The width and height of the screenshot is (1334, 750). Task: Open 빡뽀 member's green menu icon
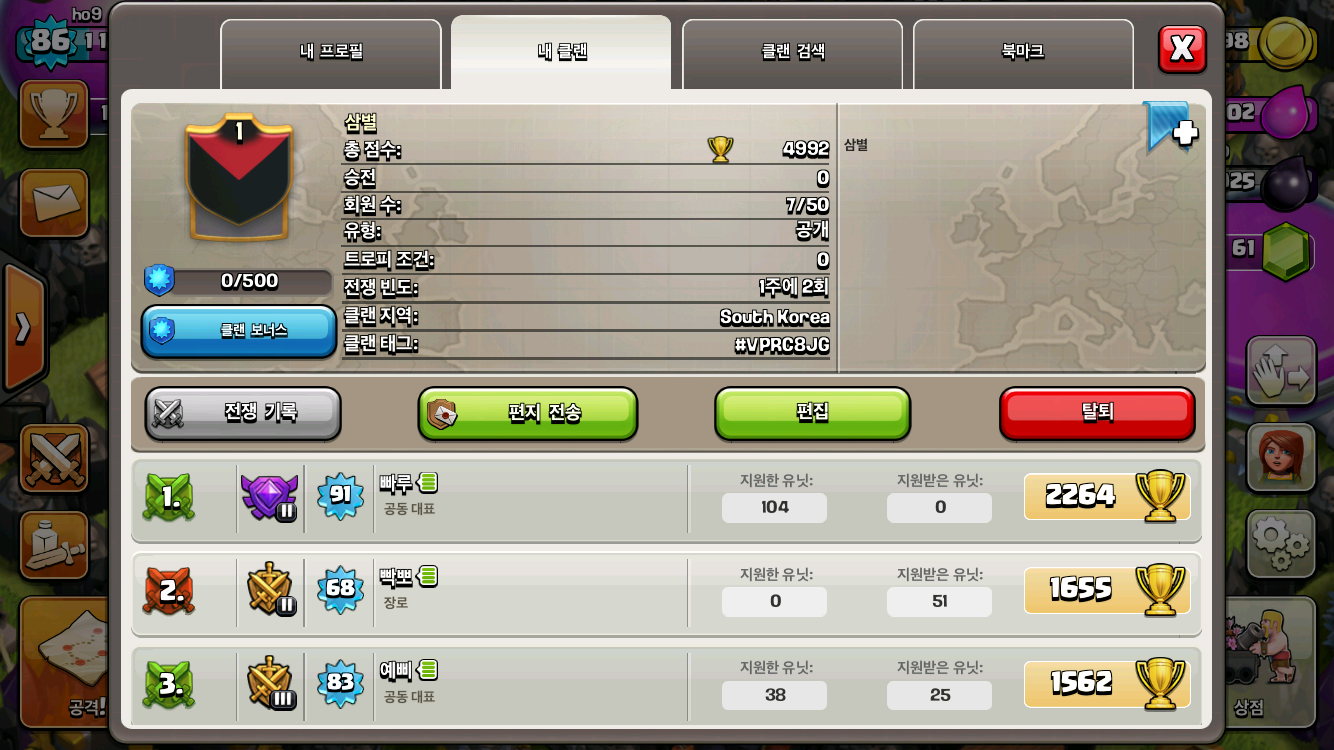tap(428, 576)
